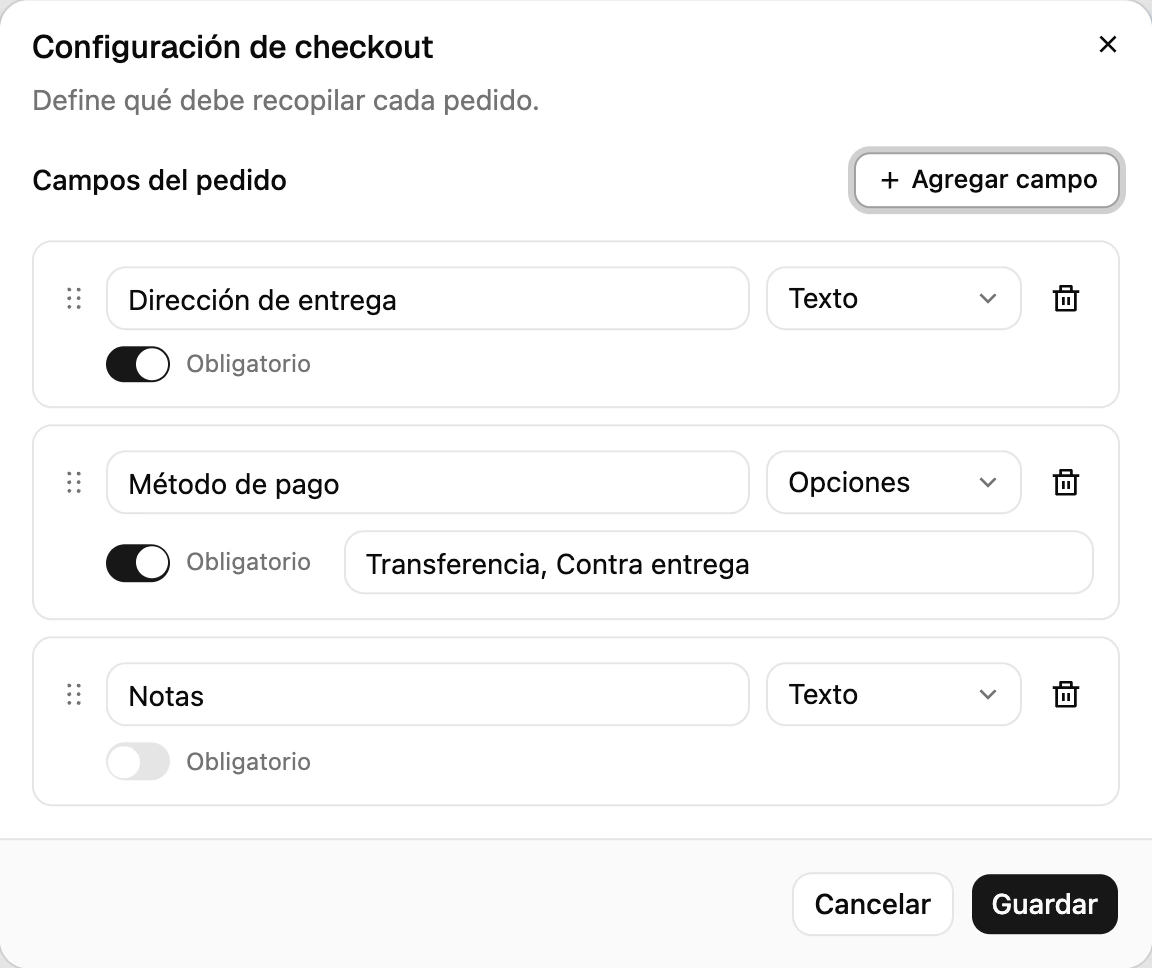
Task: Edit the Dirección de entrega name field
Action: point(428,298)
